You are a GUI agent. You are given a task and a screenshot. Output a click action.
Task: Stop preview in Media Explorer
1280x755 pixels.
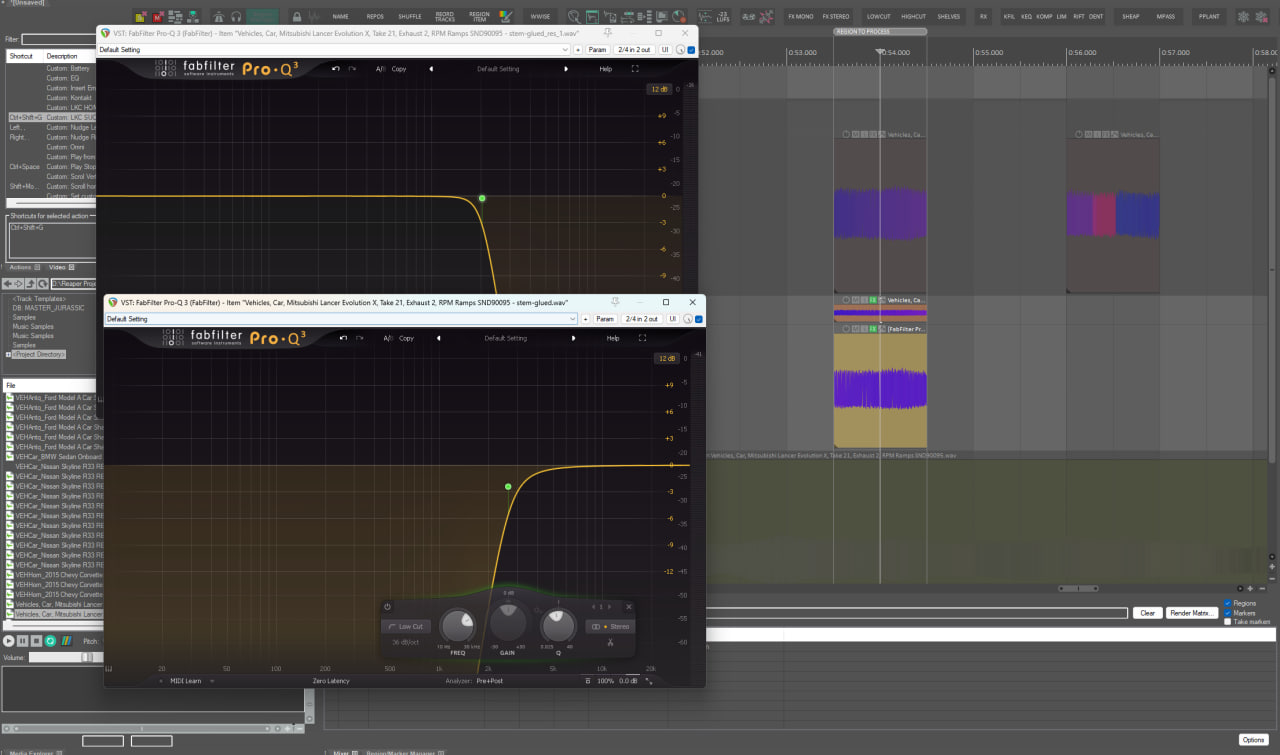36,640
